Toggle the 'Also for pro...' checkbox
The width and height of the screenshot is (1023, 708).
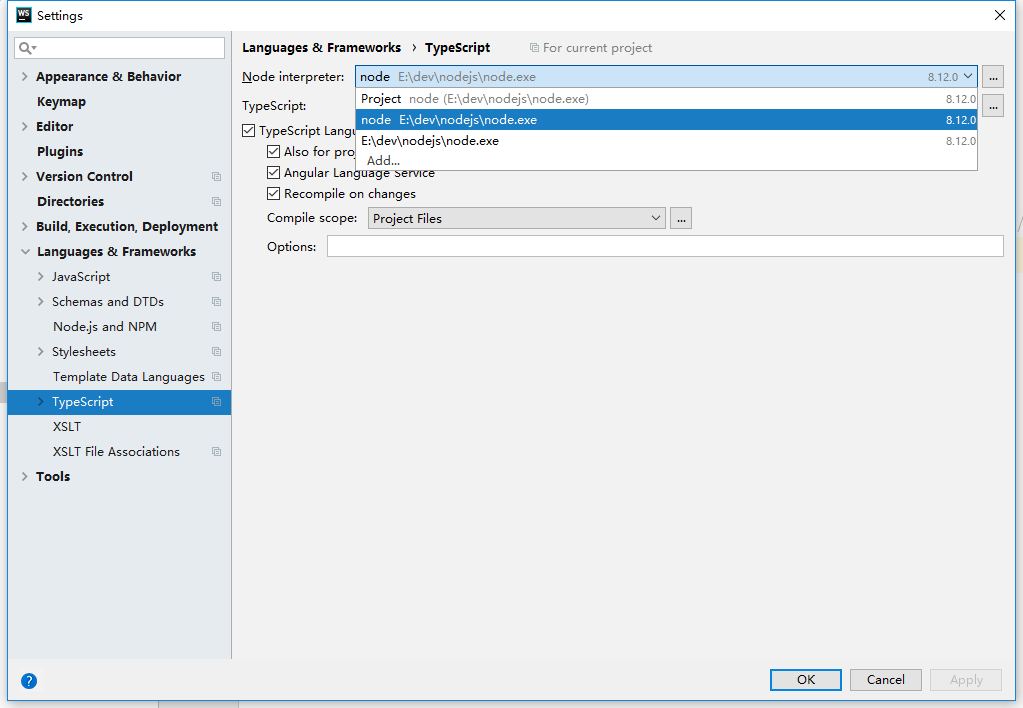273,151
